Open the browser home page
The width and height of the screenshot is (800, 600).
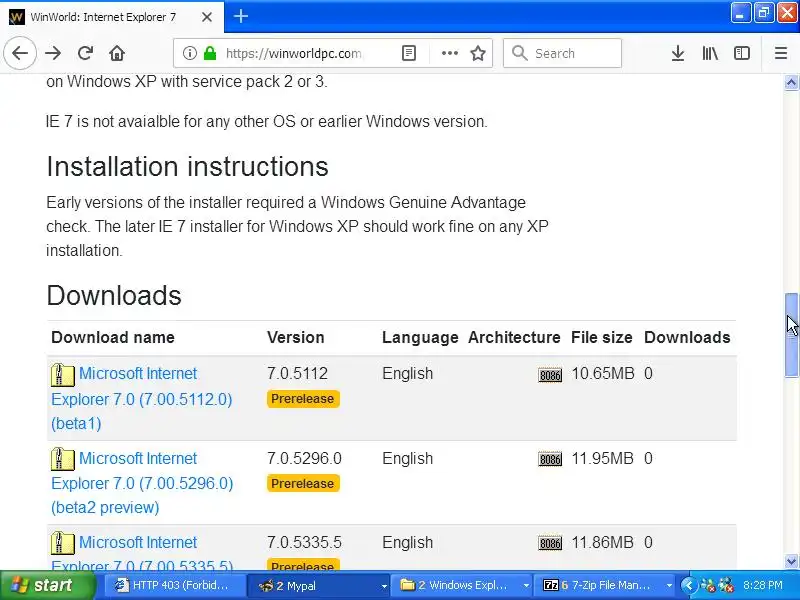coord(117,53)
